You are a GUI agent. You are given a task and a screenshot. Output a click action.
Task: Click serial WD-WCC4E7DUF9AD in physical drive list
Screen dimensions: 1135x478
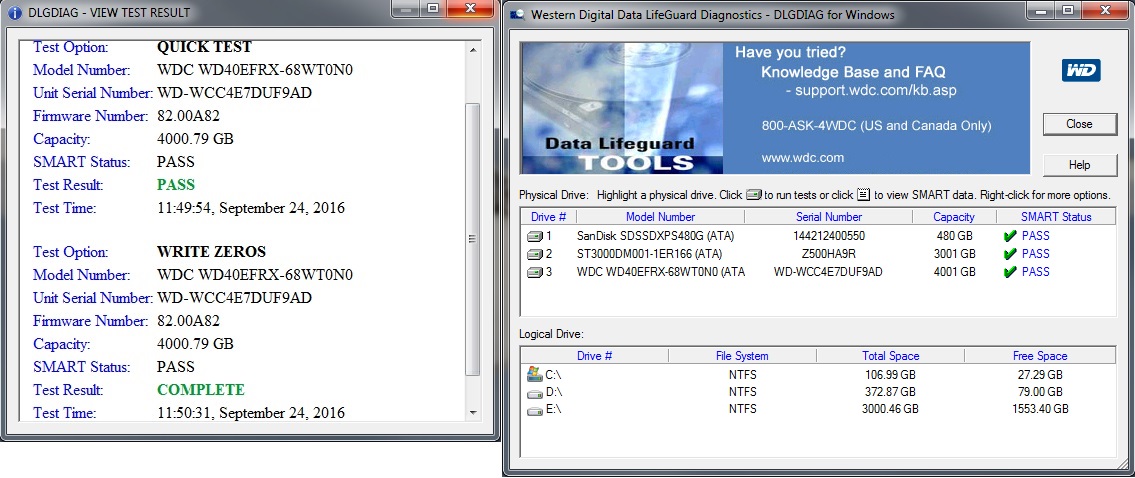click(x=829, y=272)
